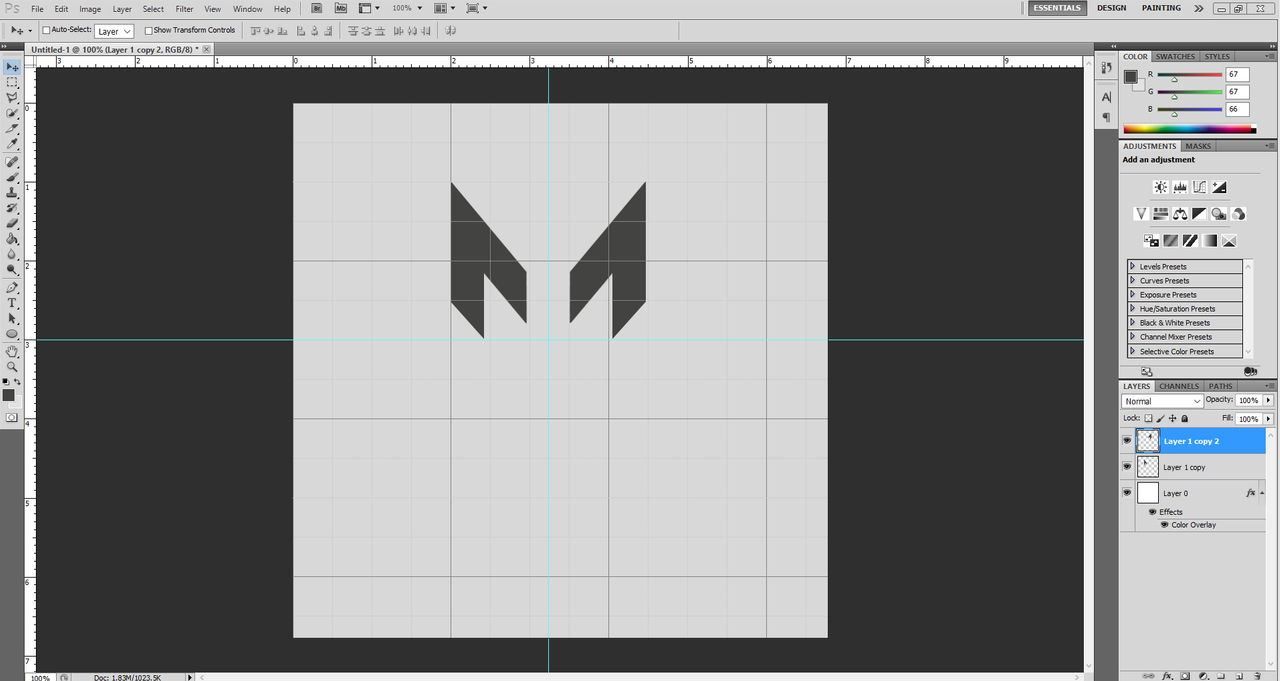This screenshot has height=681, width=1280.
Task: Enable the Auto-Select checkbox
Action: tap(46, 31)
